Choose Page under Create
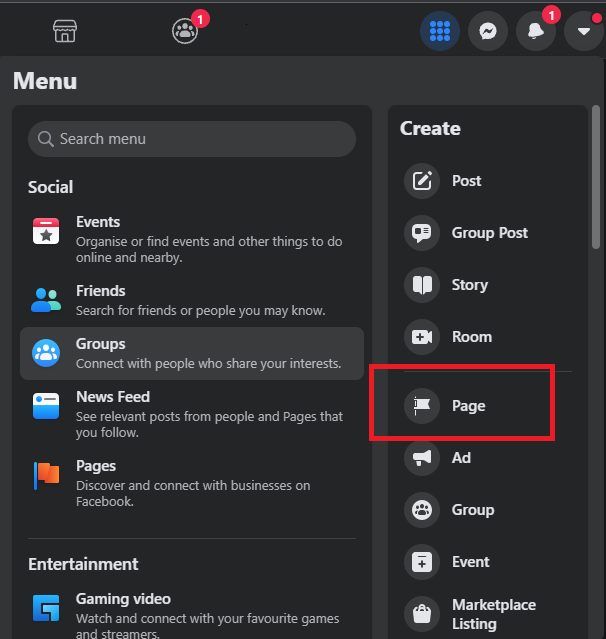 (487, 406)
